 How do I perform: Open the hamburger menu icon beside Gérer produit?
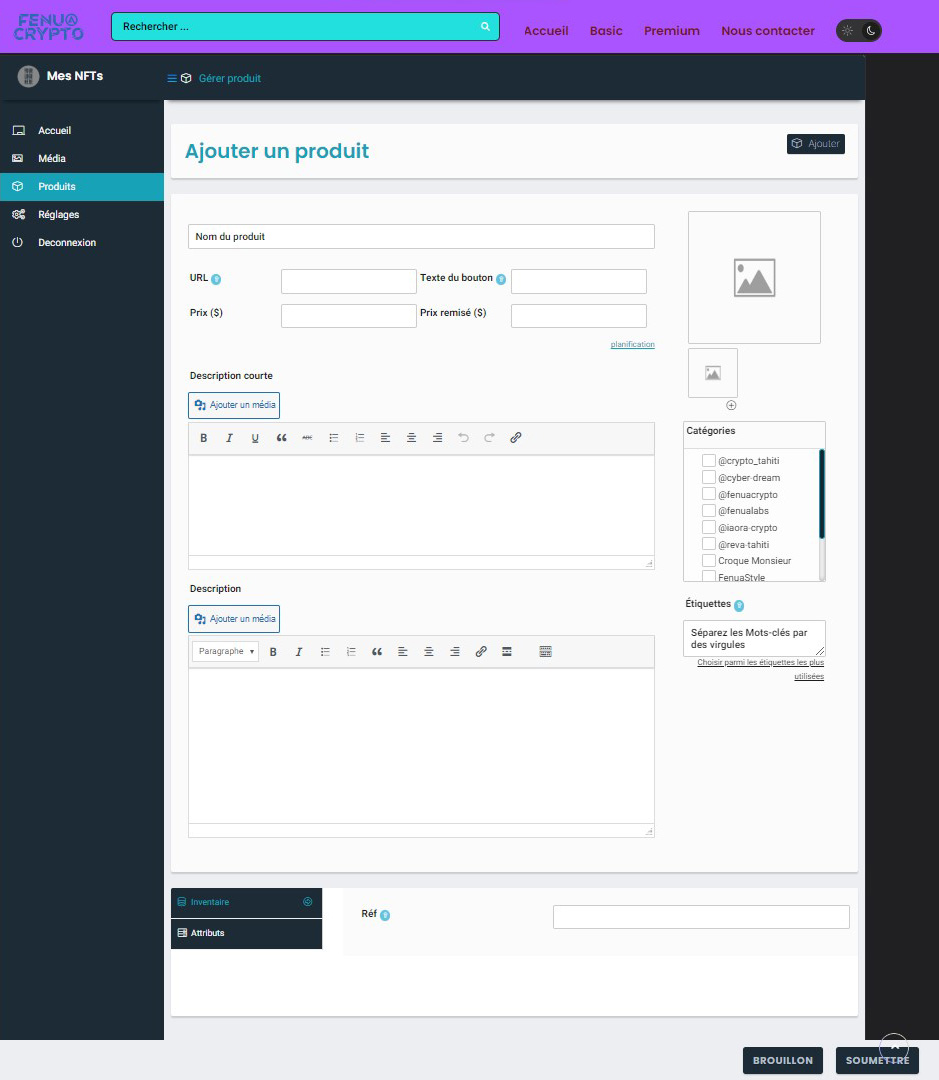[x=172, y=79]
